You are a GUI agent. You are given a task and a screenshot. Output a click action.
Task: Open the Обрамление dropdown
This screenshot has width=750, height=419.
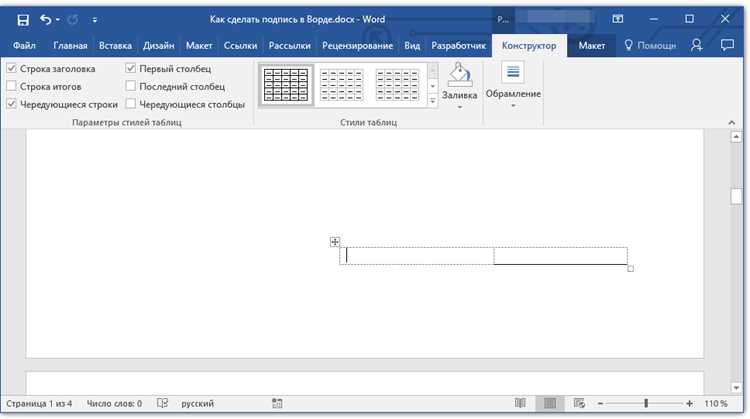513,85
